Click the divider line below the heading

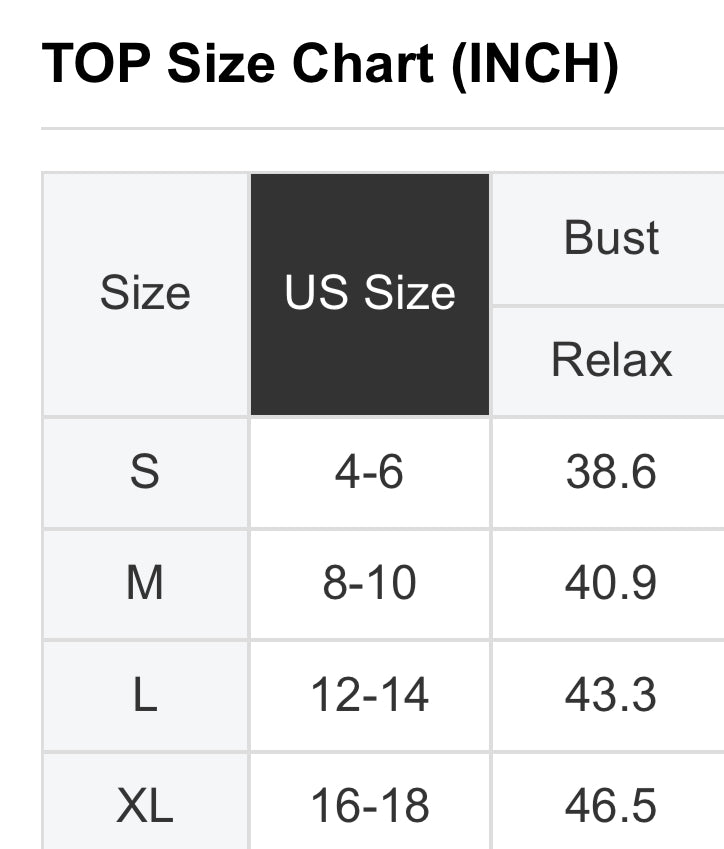click(382, 128)
